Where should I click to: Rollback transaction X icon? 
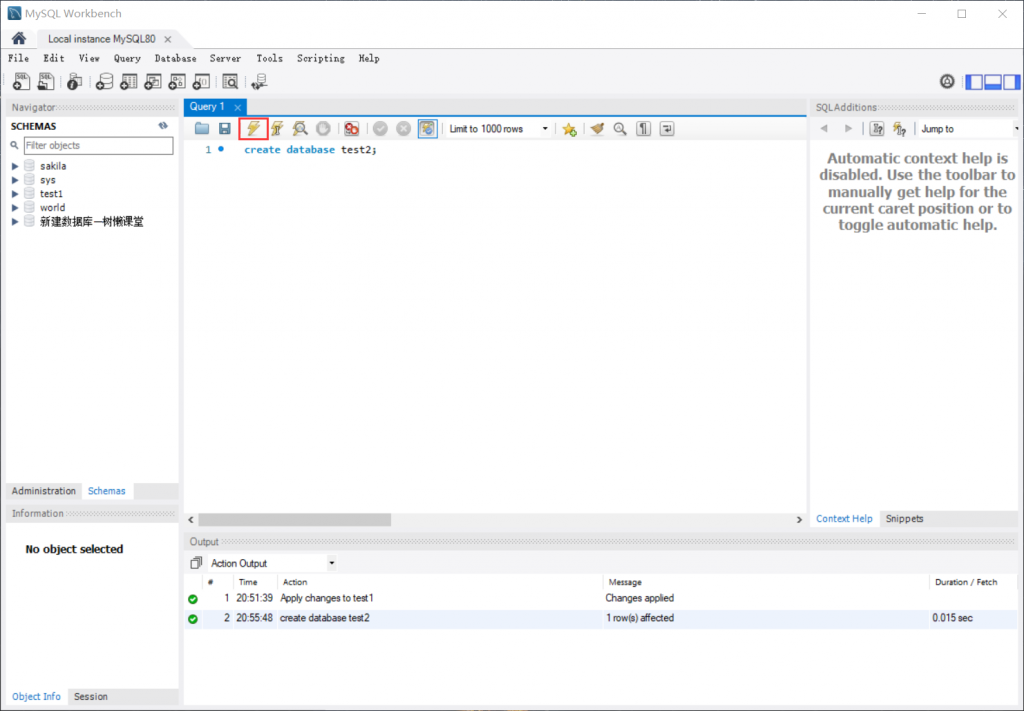(x=404, y=129)
